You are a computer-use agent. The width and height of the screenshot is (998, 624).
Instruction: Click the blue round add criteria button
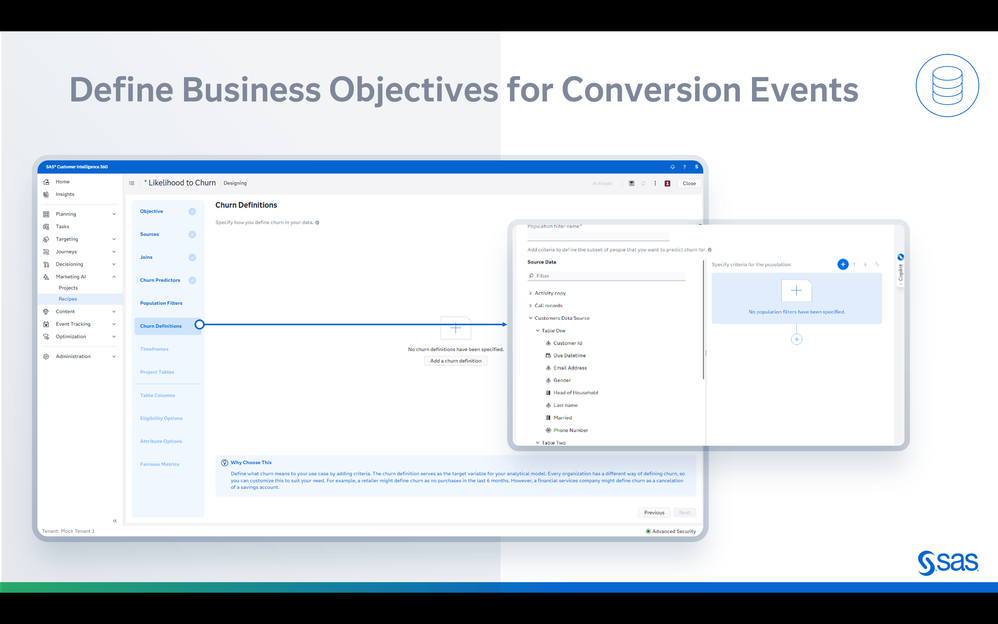843,264
